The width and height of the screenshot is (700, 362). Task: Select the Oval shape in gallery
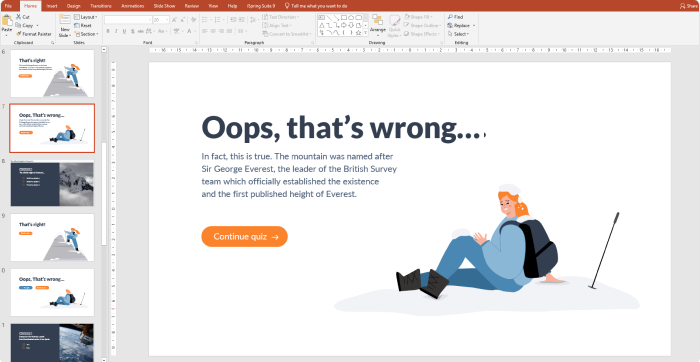coord(351,17)
